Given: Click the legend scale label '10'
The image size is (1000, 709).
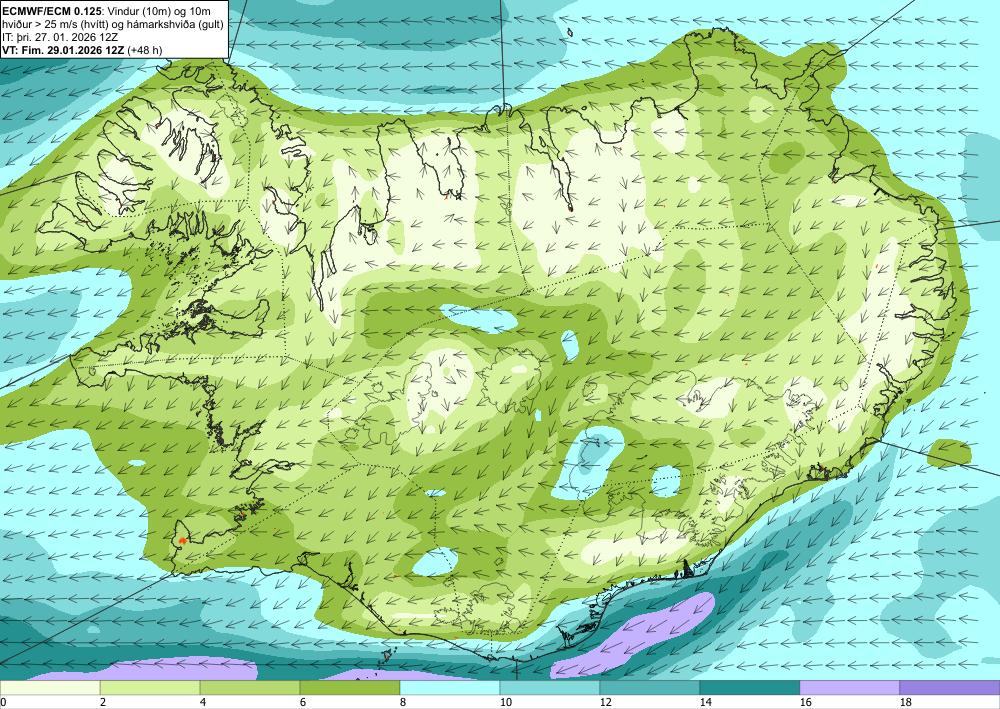Looking at the screenshot, I should [506, 703].
